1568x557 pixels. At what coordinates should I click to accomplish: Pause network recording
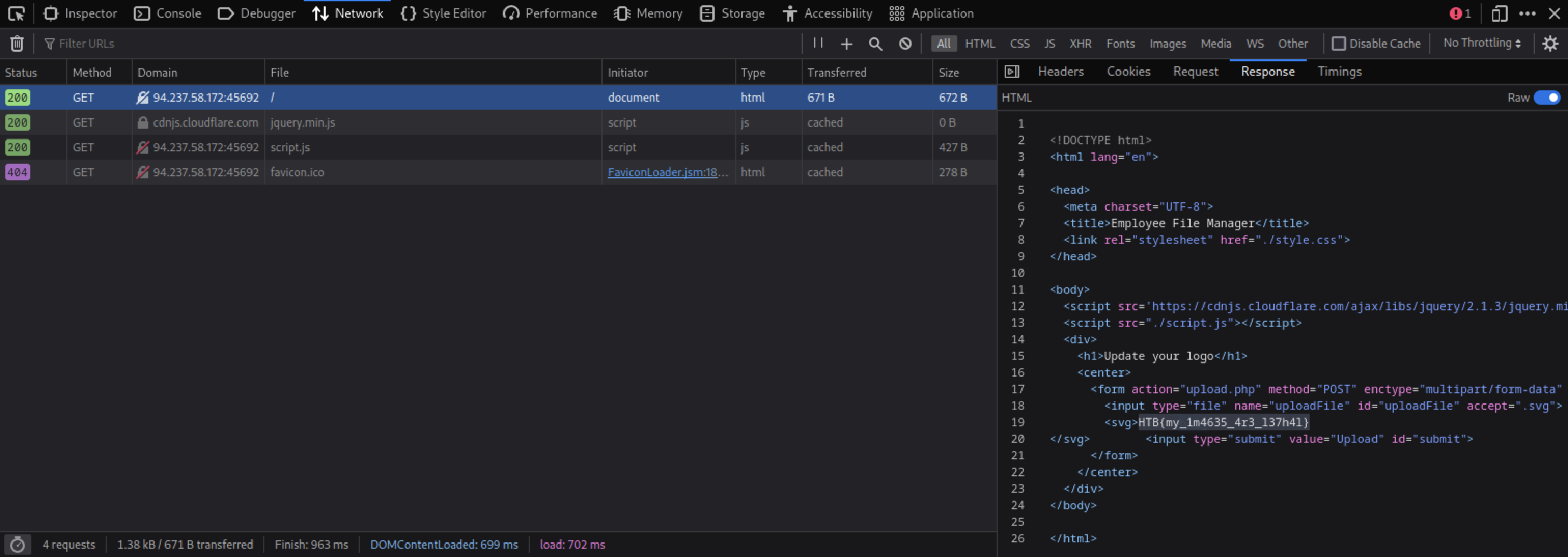point(818,43)
